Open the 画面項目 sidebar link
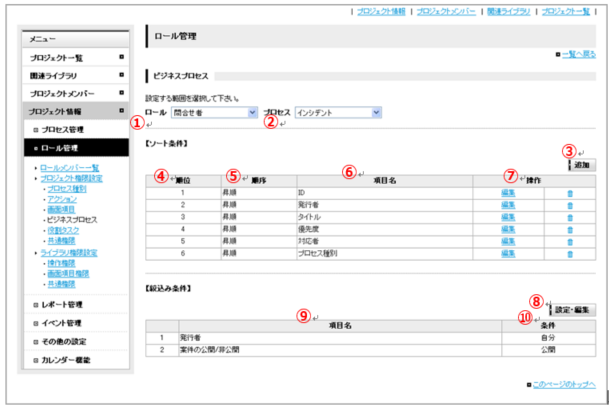This screenshot has width=609, height=411. [x=61, y=210]
